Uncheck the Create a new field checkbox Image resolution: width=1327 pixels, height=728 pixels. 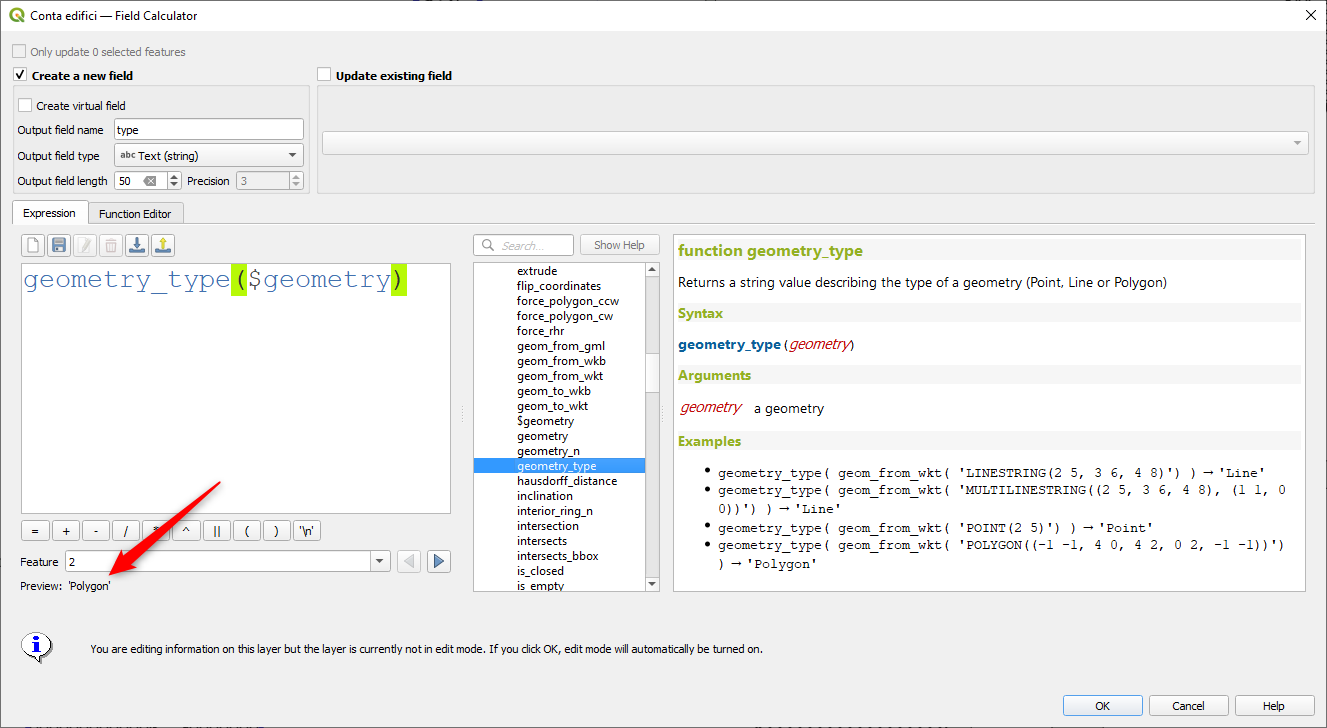[20, 75]
